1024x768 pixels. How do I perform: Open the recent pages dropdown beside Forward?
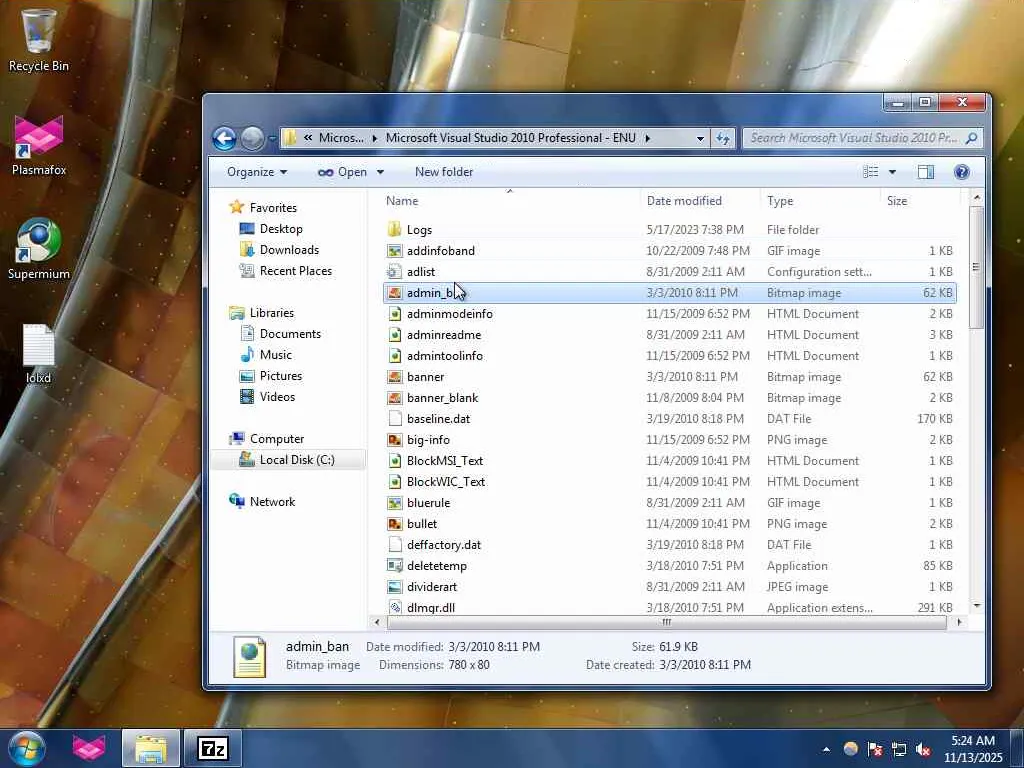click(x=272, y=138)
